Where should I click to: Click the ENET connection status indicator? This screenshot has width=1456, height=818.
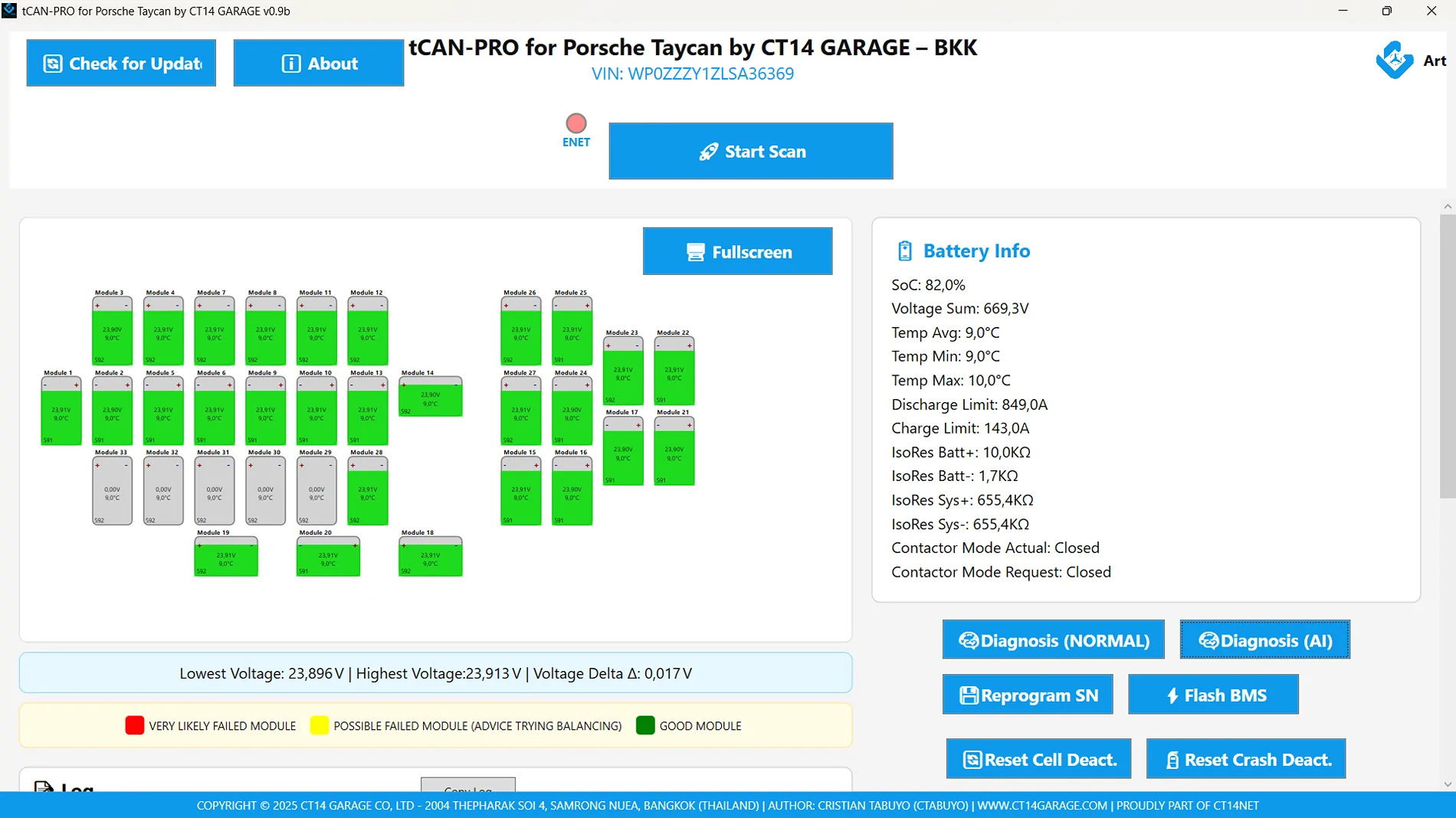click(x=576, y=123)
